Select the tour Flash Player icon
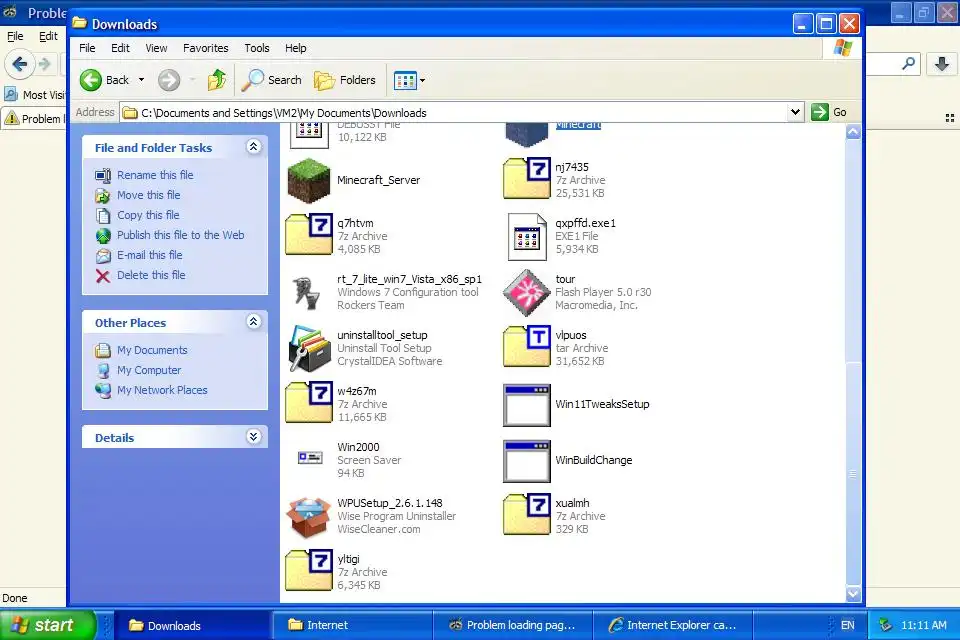This screenshot has width=960, height=640. point(527,292)
